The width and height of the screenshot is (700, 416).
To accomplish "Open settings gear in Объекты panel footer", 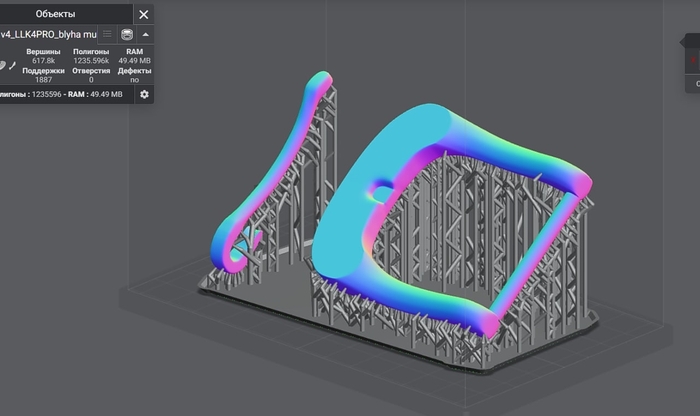I will pos(144,94).
